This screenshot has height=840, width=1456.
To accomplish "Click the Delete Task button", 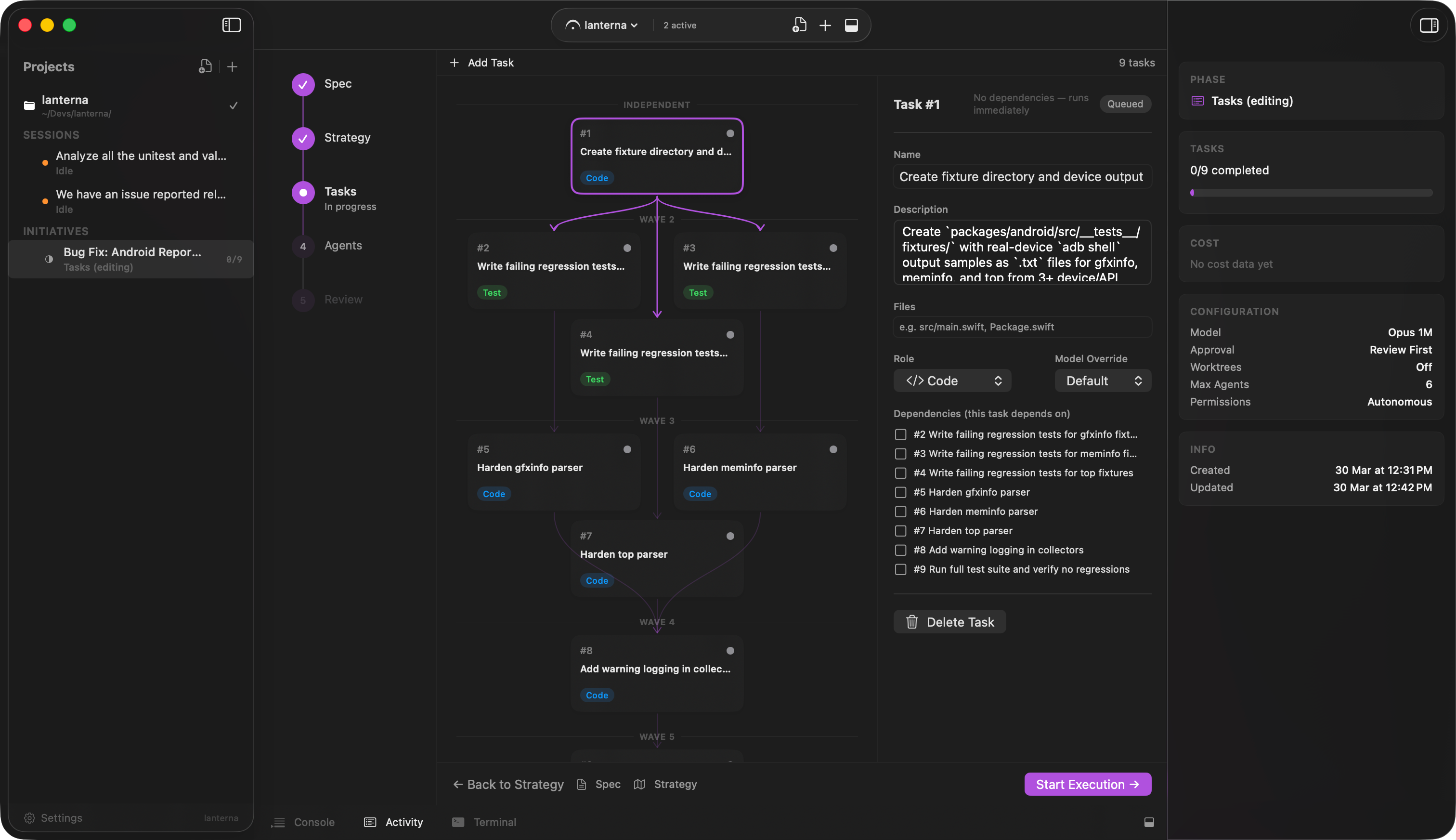I will click(x=949, y=622).
